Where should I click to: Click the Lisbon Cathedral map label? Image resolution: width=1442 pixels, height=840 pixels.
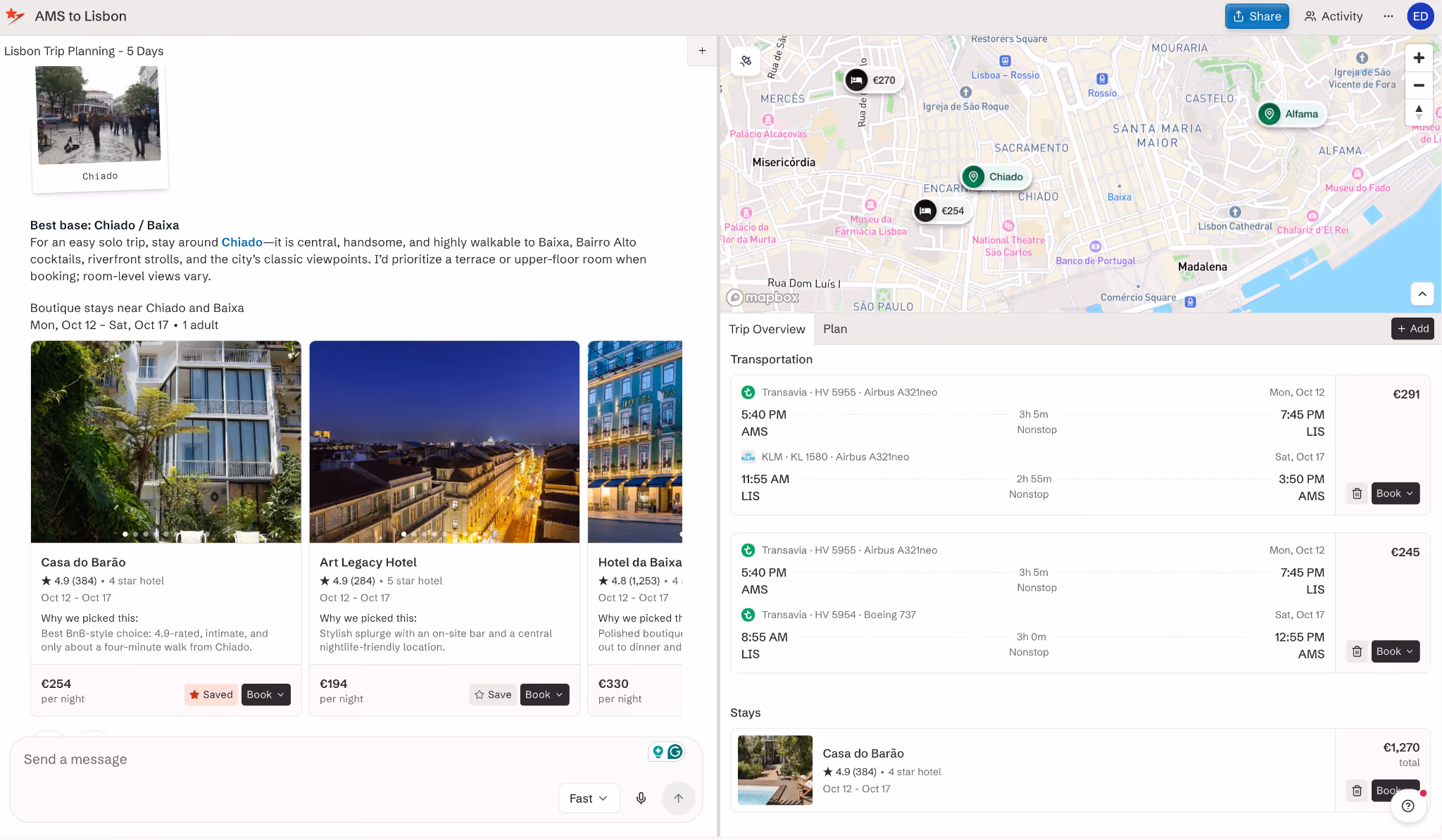coord(1235,227)
